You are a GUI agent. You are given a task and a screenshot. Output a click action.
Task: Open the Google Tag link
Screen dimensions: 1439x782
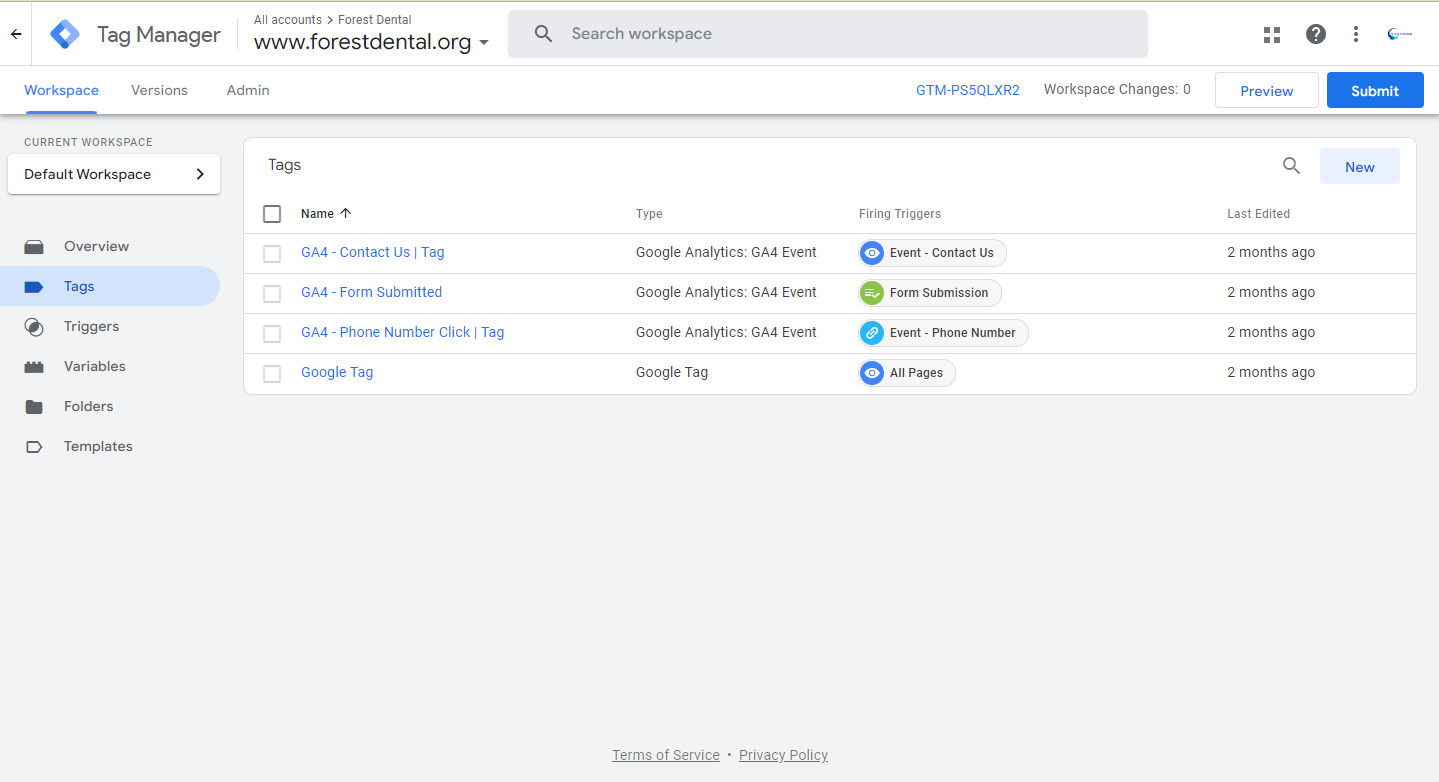[x=337, y=372]
